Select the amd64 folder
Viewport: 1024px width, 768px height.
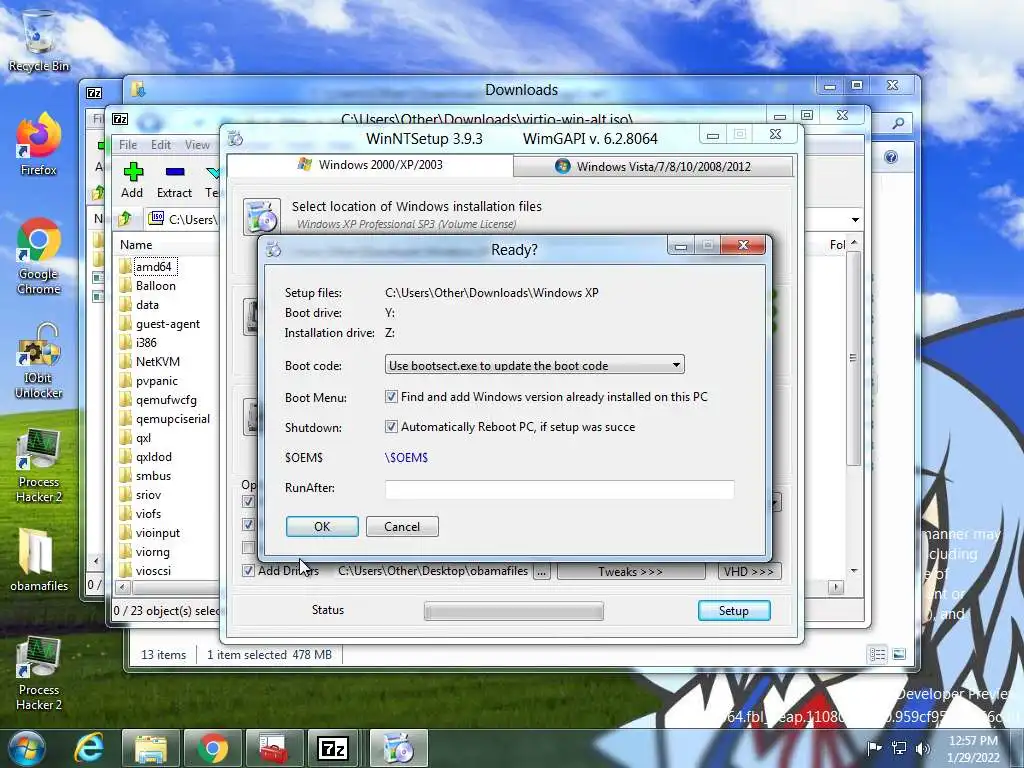pos(153,266)
